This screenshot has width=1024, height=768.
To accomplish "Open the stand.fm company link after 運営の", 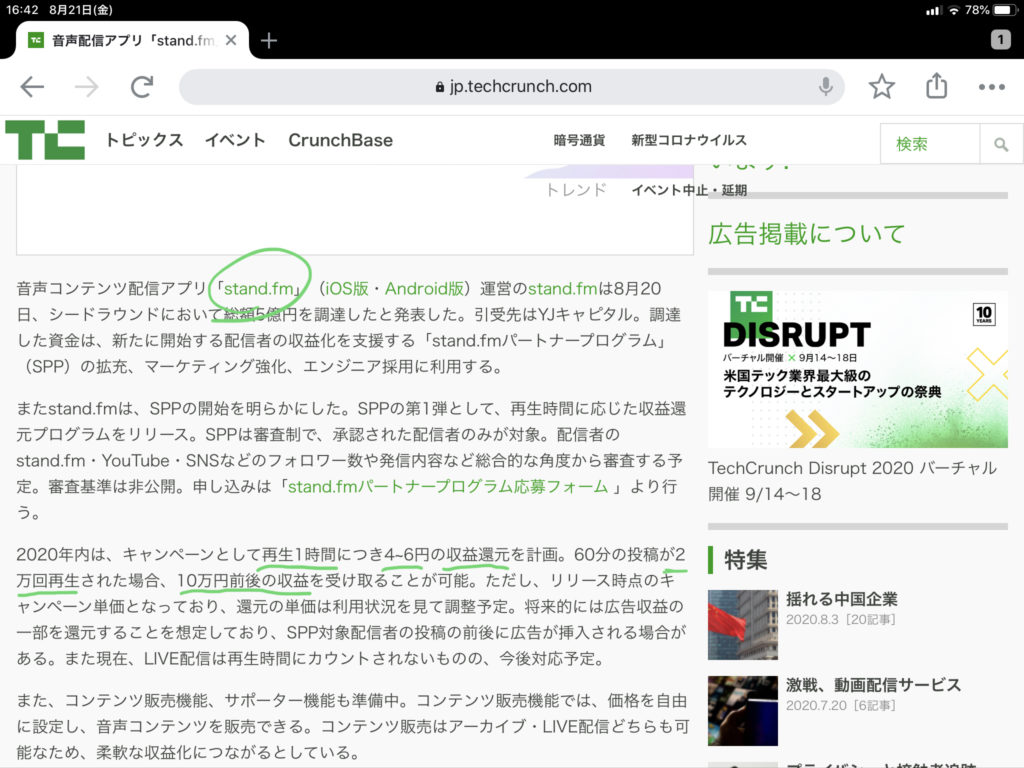I will [x=562, y=288].
